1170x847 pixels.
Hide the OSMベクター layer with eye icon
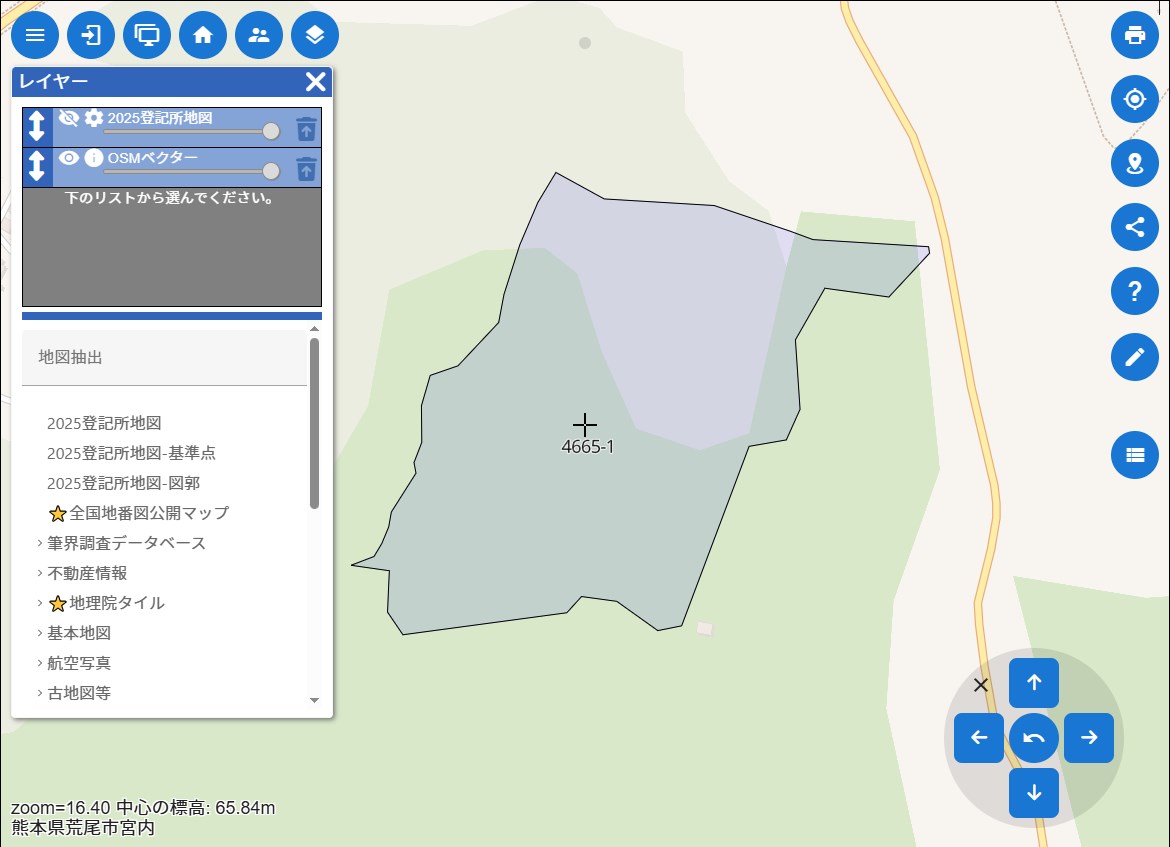coord(68,158)
